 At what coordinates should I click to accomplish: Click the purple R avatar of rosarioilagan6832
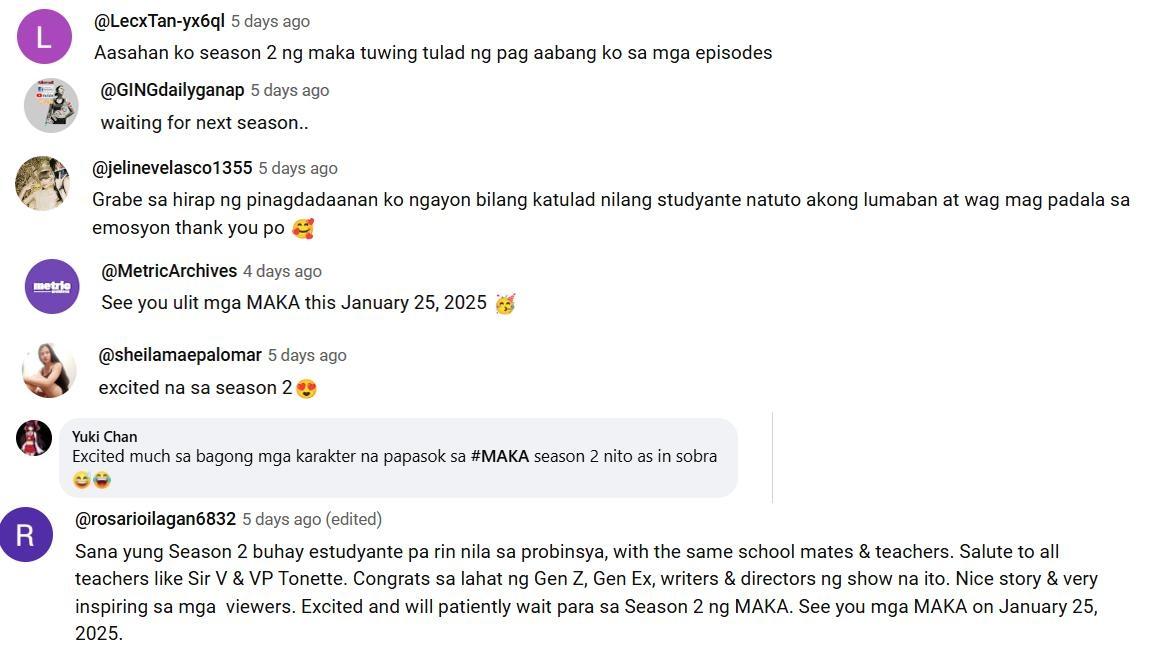pos(26,535)
